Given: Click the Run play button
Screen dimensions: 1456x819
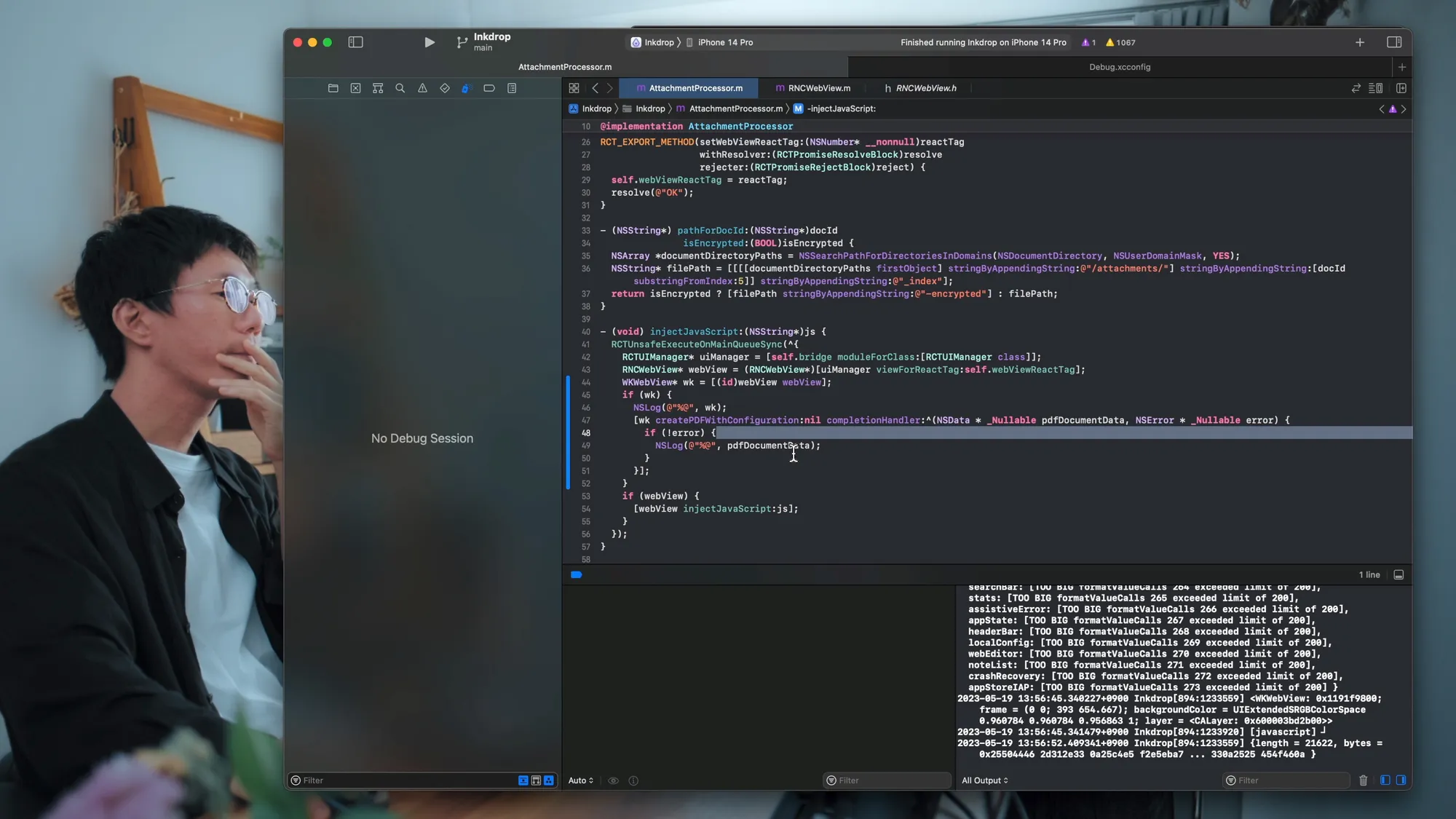Looking at the screenshot, I should (x=430, y=42).
